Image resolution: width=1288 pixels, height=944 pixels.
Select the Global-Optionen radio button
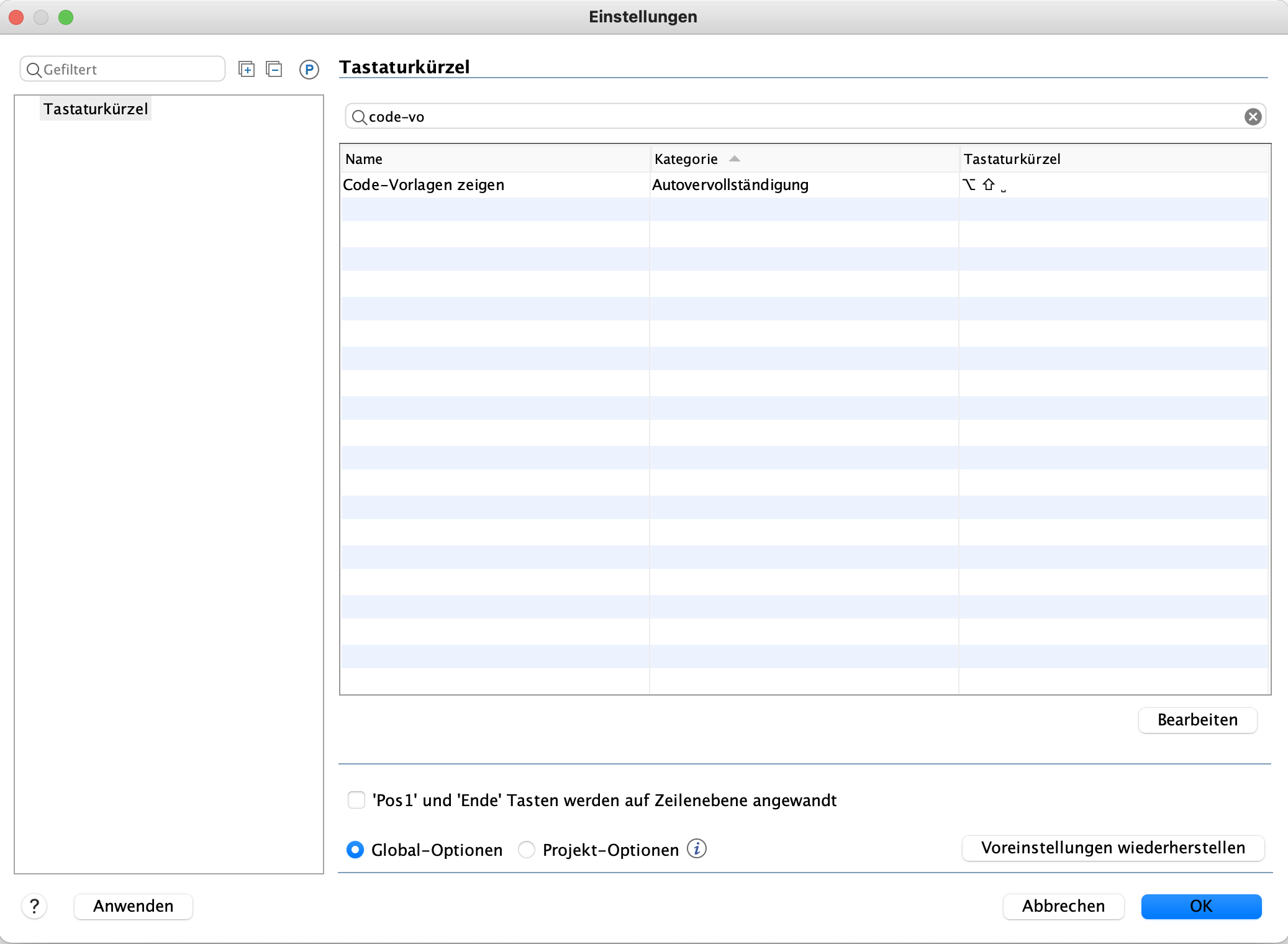(x=355, y=850)
